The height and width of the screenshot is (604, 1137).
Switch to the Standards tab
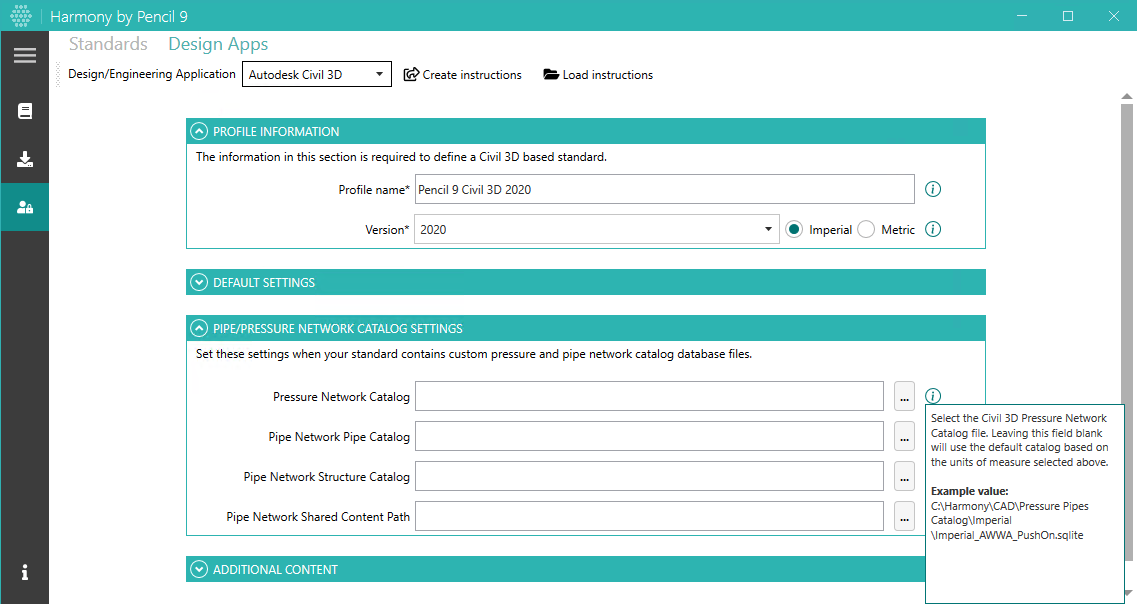point(108,44)
